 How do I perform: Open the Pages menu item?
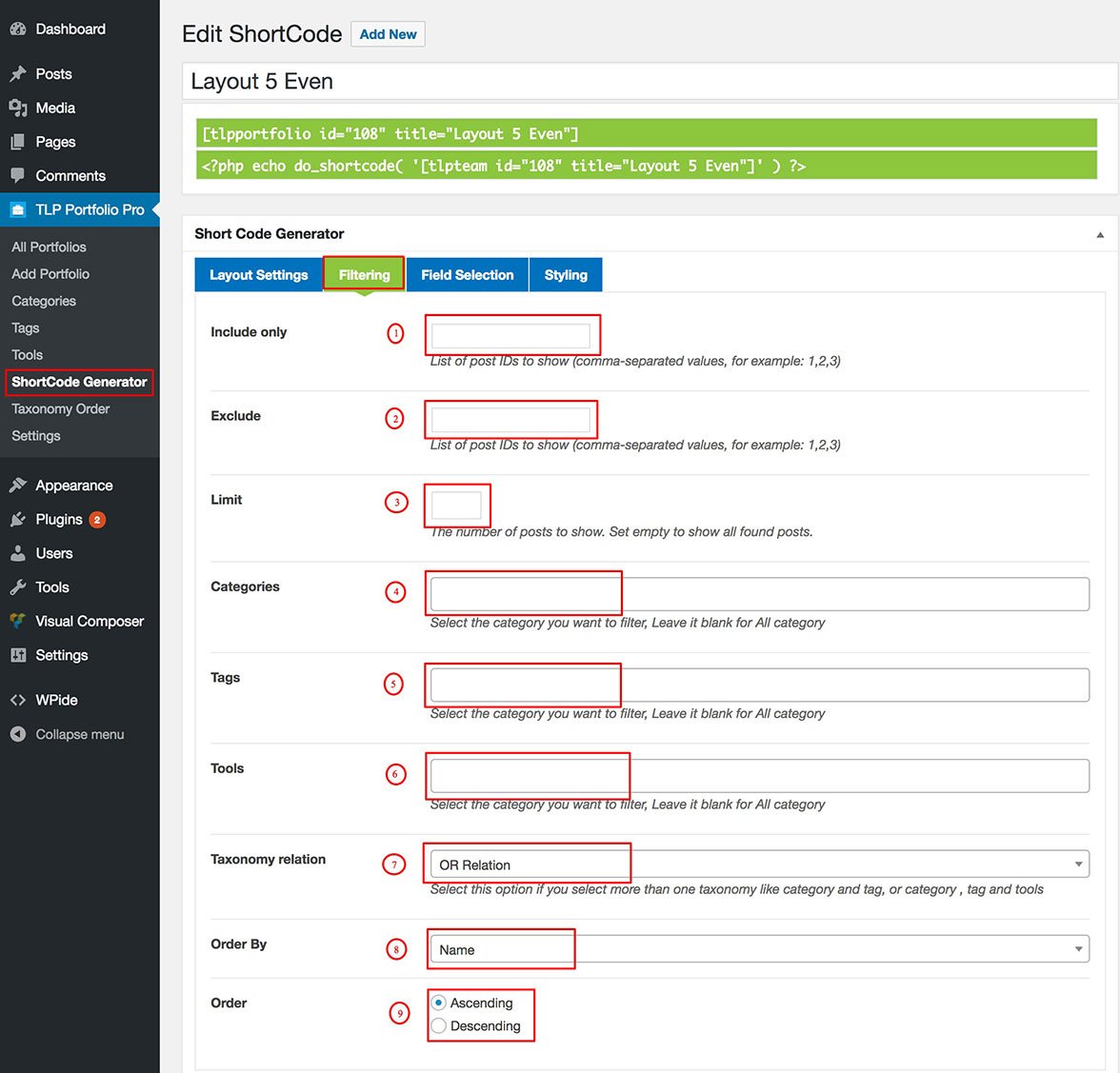pyautogui.click(x=80, y=141)
